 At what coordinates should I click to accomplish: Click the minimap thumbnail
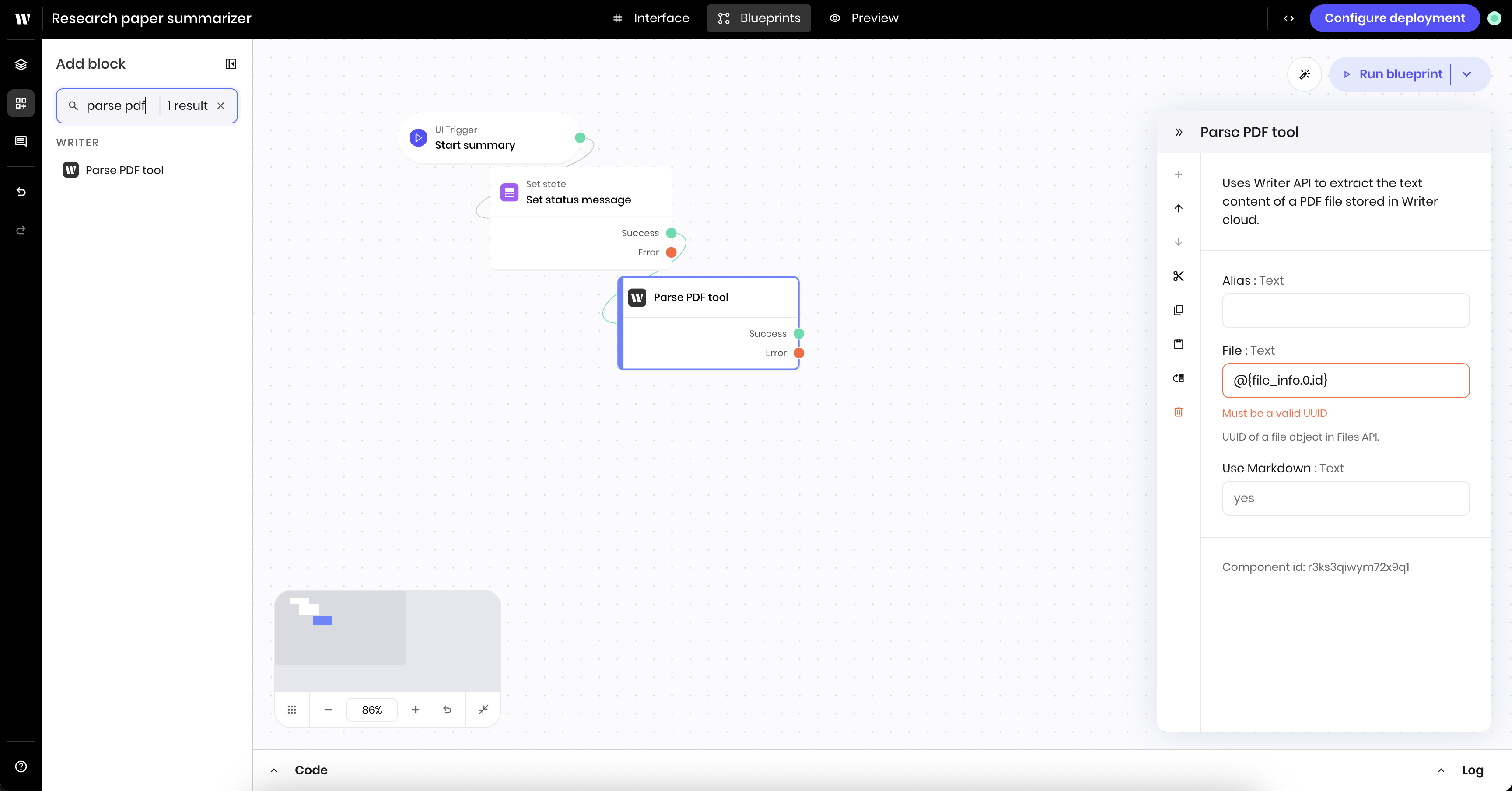pos(387,641)
